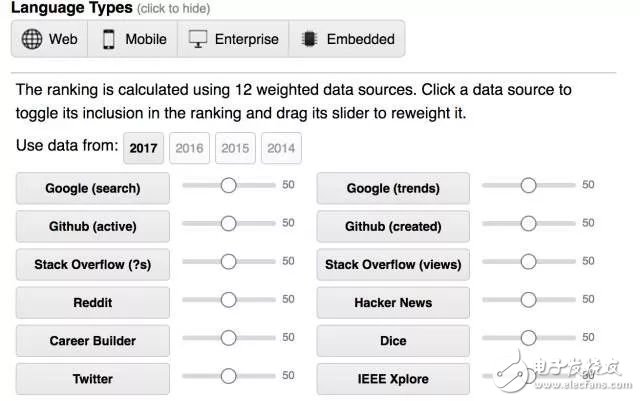
Task: Toggle Google (search) data source
Action: coord(93,188)
